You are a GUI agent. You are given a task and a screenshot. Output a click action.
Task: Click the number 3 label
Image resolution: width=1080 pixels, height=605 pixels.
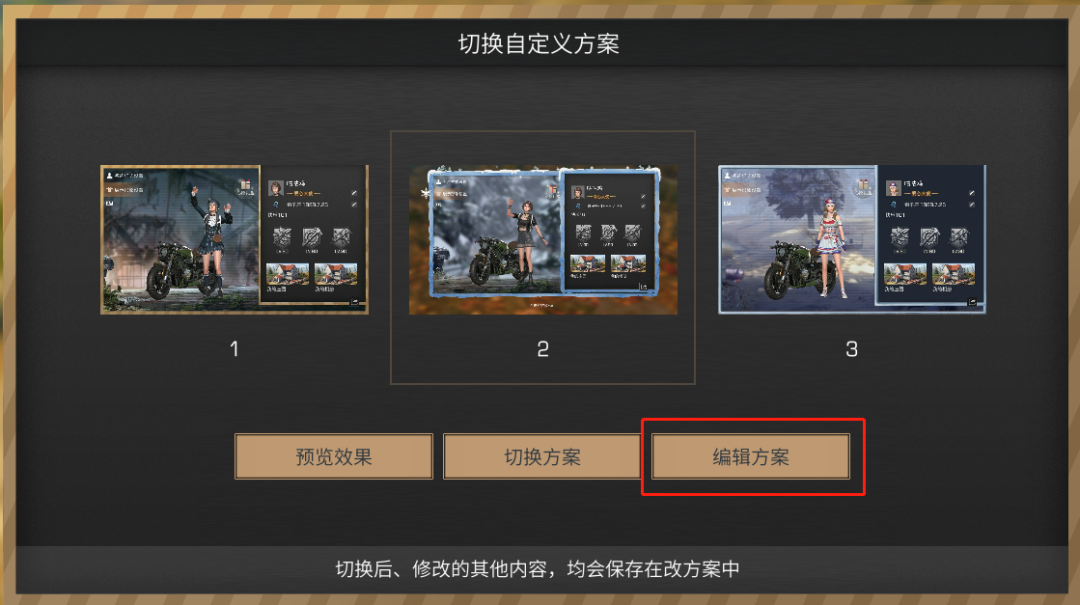pyautogui.click(x=852, y=349)
